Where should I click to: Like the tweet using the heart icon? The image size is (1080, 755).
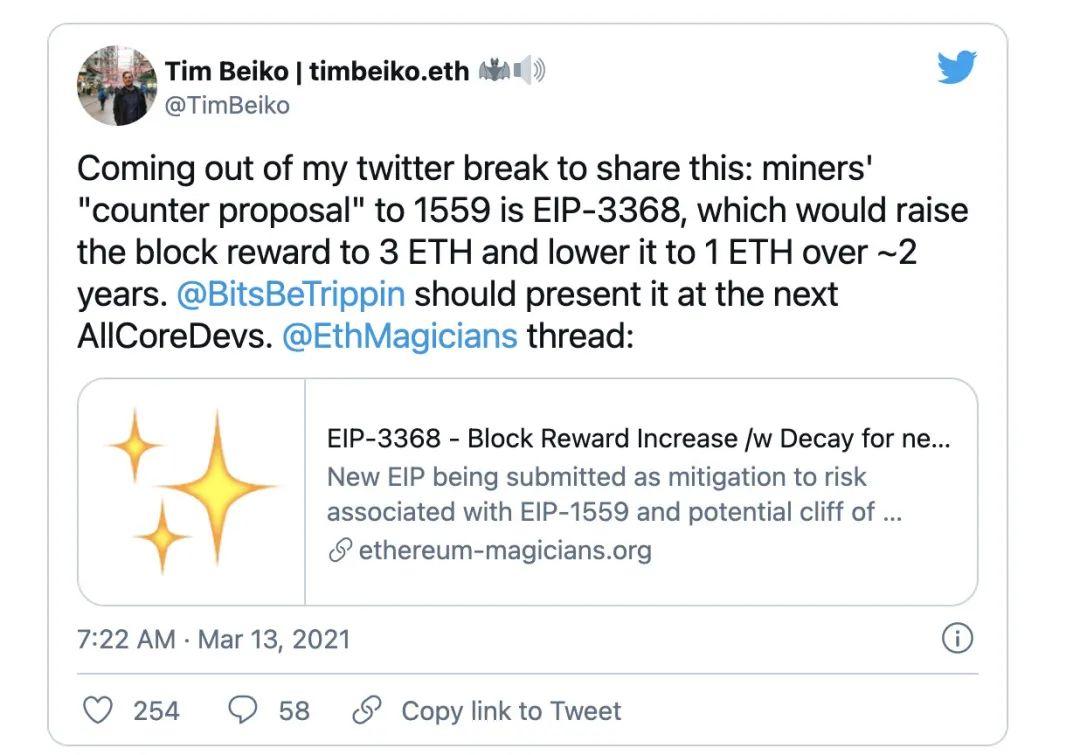pyautogui.click(x=97, y=710)
